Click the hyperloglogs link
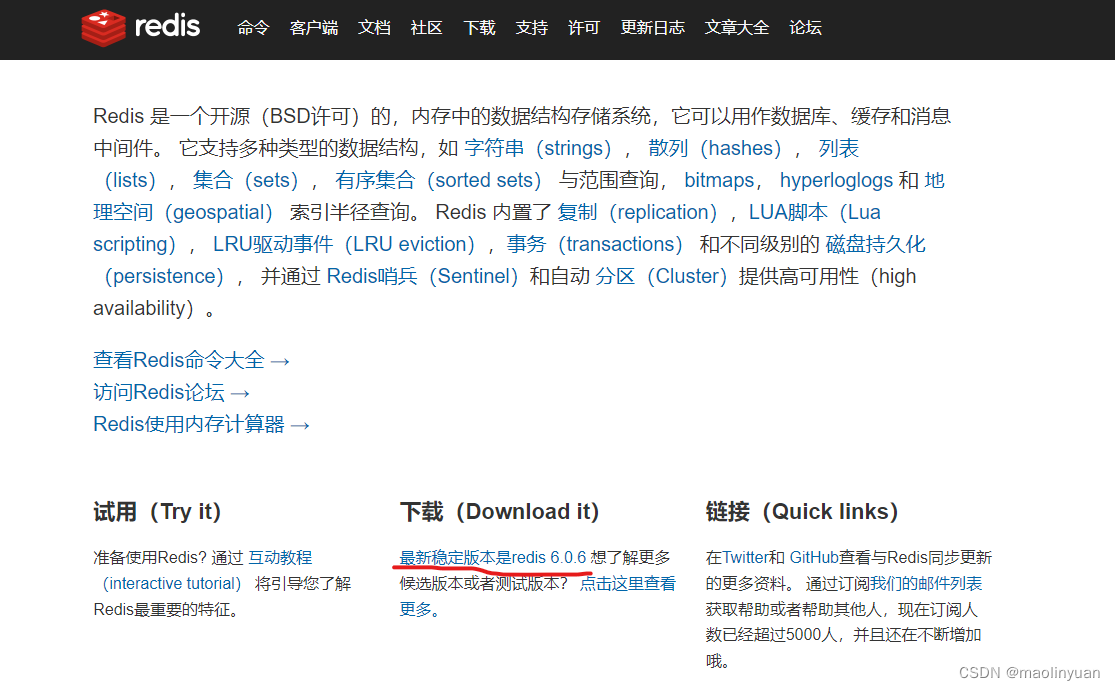Image resolution: width=1115 pixels, height=690 pixels. coord(836,180)
